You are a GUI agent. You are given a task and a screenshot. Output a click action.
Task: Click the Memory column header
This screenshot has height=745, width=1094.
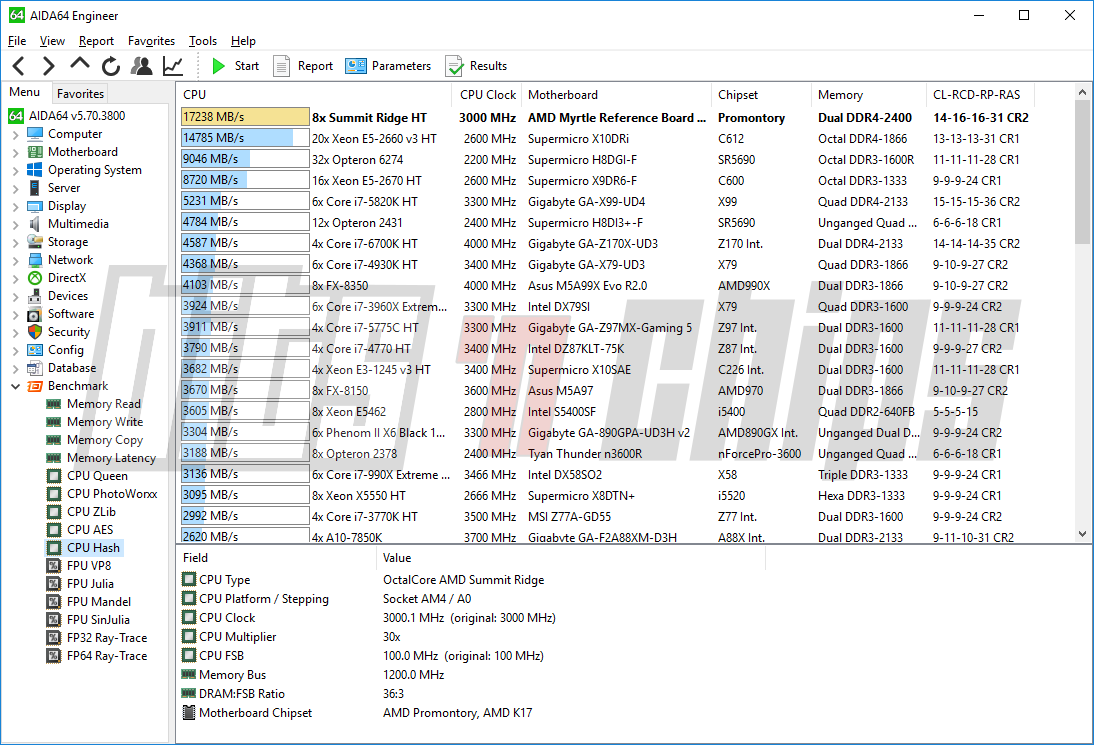coord(869,95)
